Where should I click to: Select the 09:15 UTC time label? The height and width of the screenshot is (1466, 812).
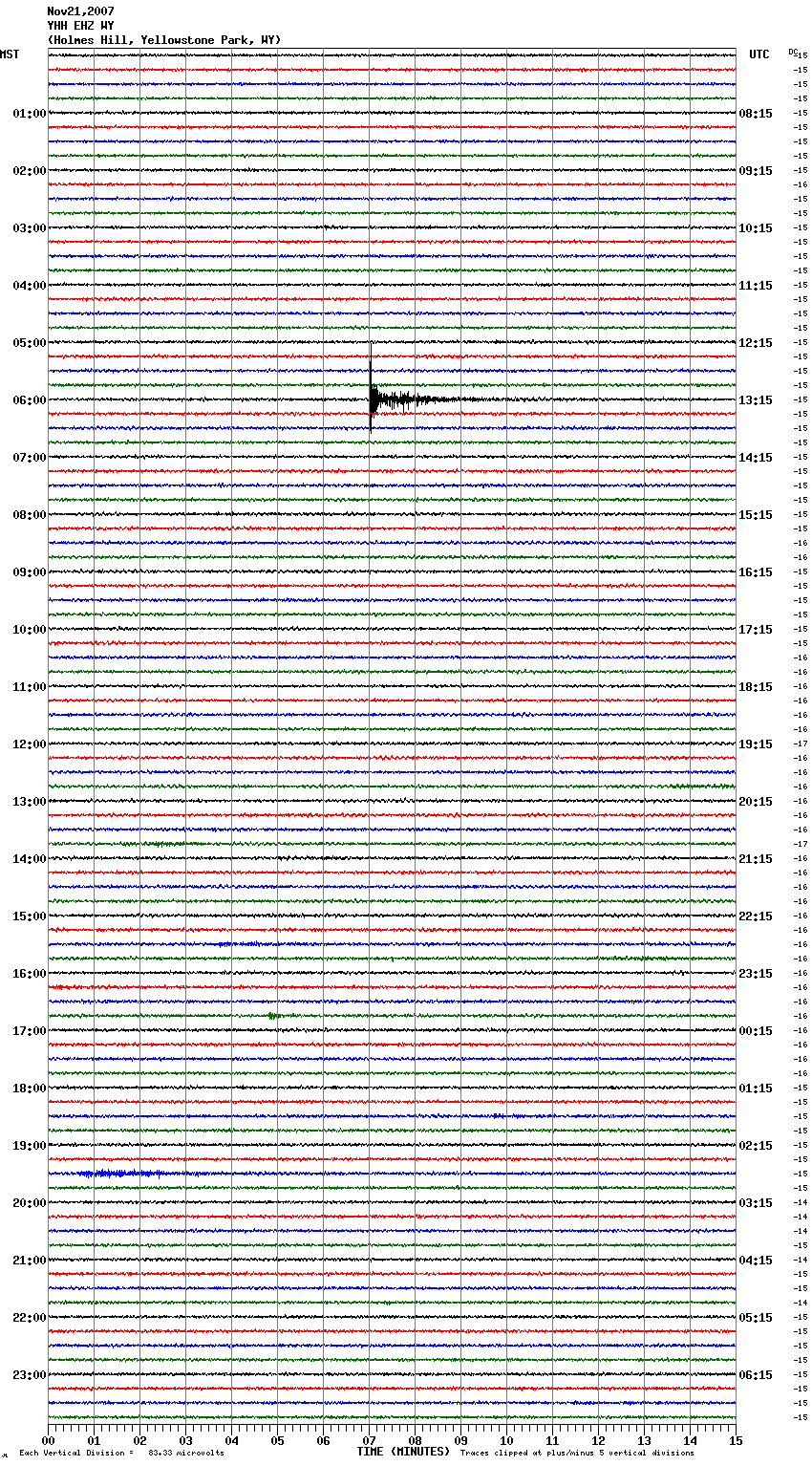756,171
